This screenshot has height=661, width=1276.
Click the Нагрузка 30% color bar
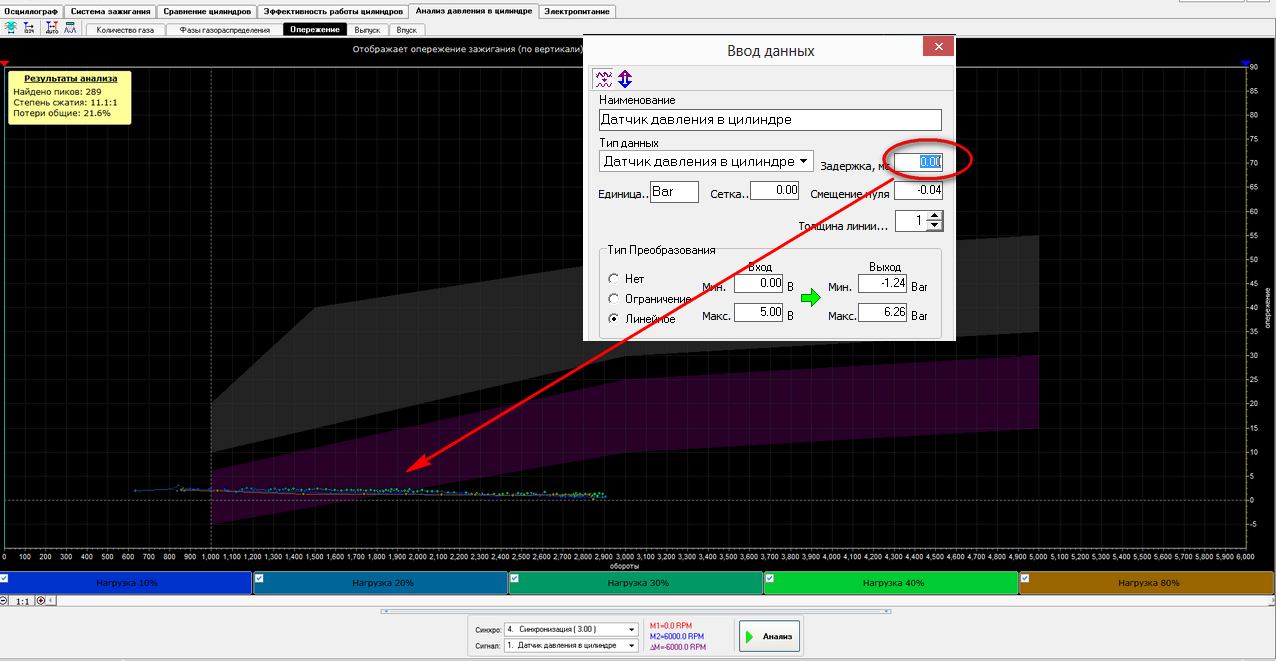click(x=636, y=583)
